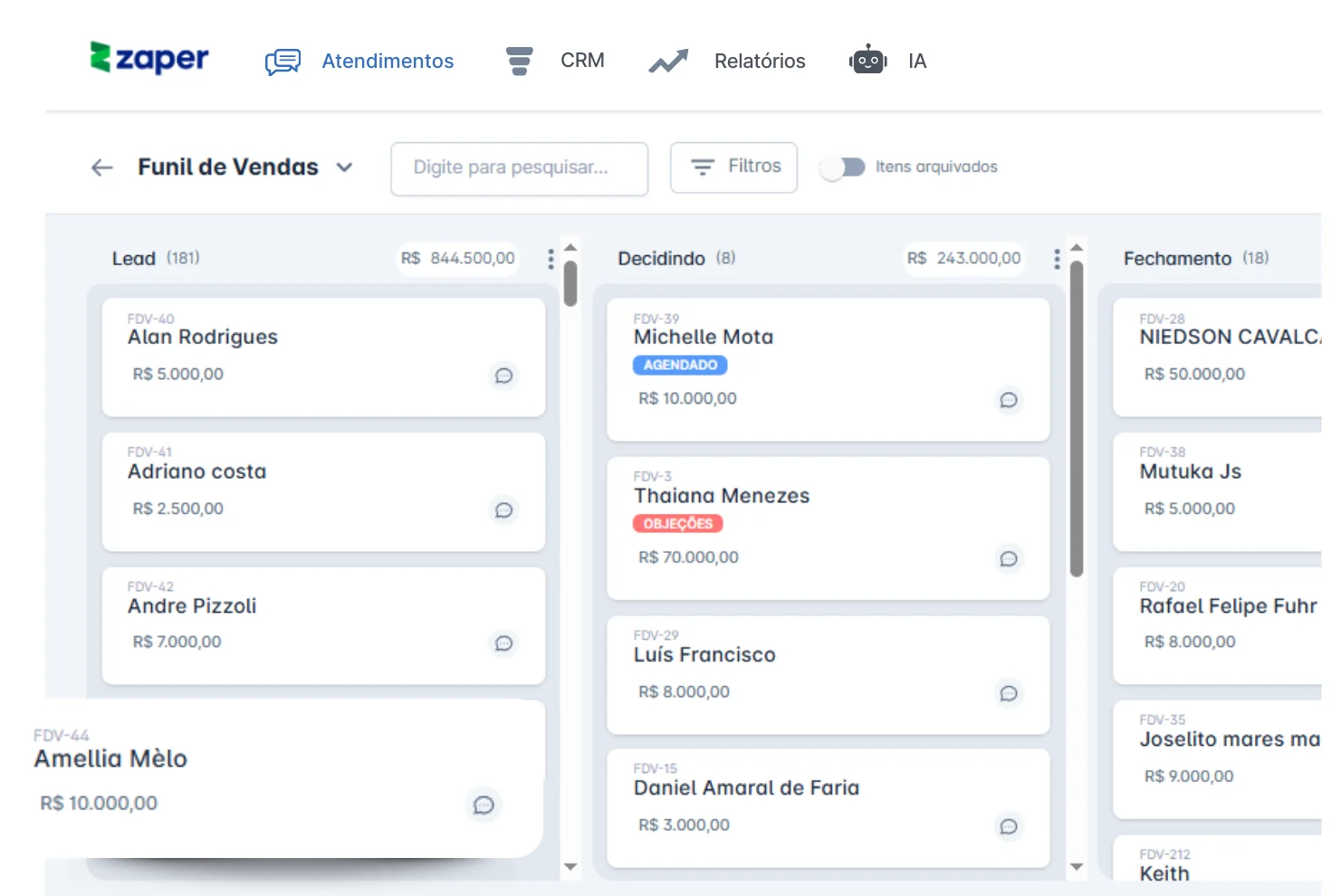1331x896 pixels.
Task: Open the Lead column three-dot menu
Action: pyautogui.click(x=551, y=259)
